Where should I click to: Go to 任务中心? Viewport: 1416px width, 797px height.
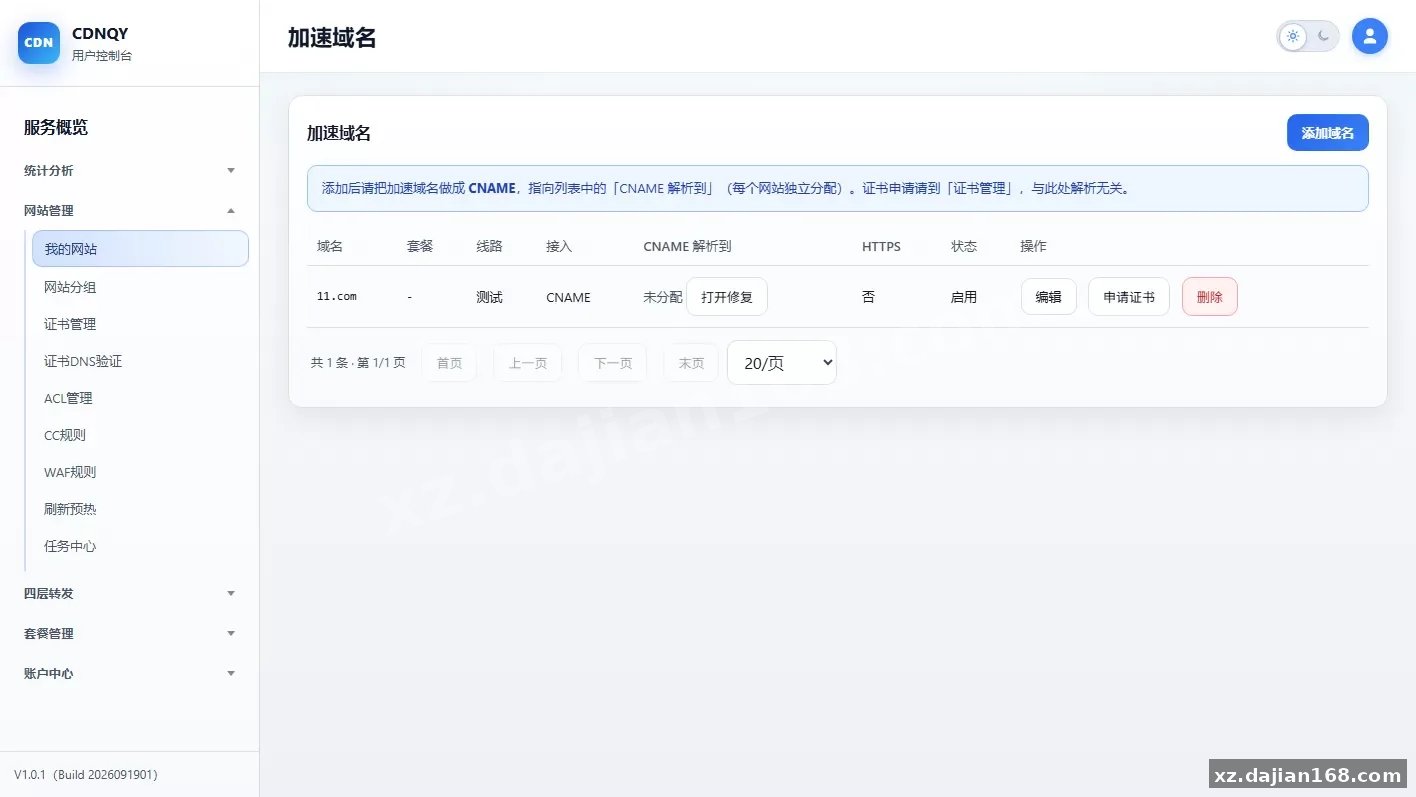tap(140, 546)
